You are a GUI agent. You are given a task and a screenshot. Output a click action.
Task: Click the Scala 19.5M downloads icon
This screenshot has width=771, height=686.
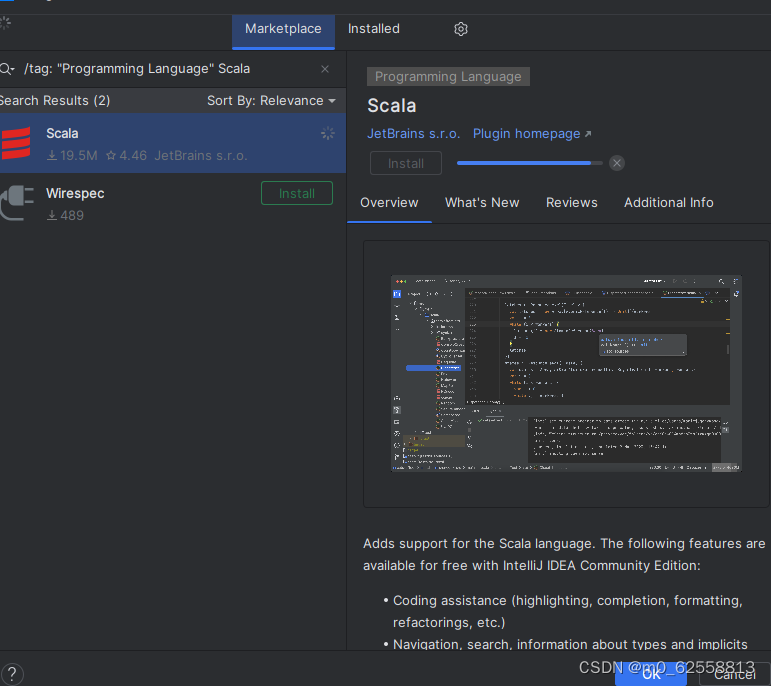coord(52,156)
